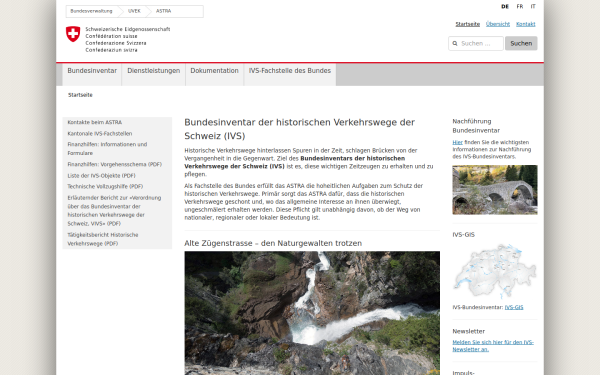Open the Dokumentation menu tab
This screenshot has height=375, width=600.
215,74
